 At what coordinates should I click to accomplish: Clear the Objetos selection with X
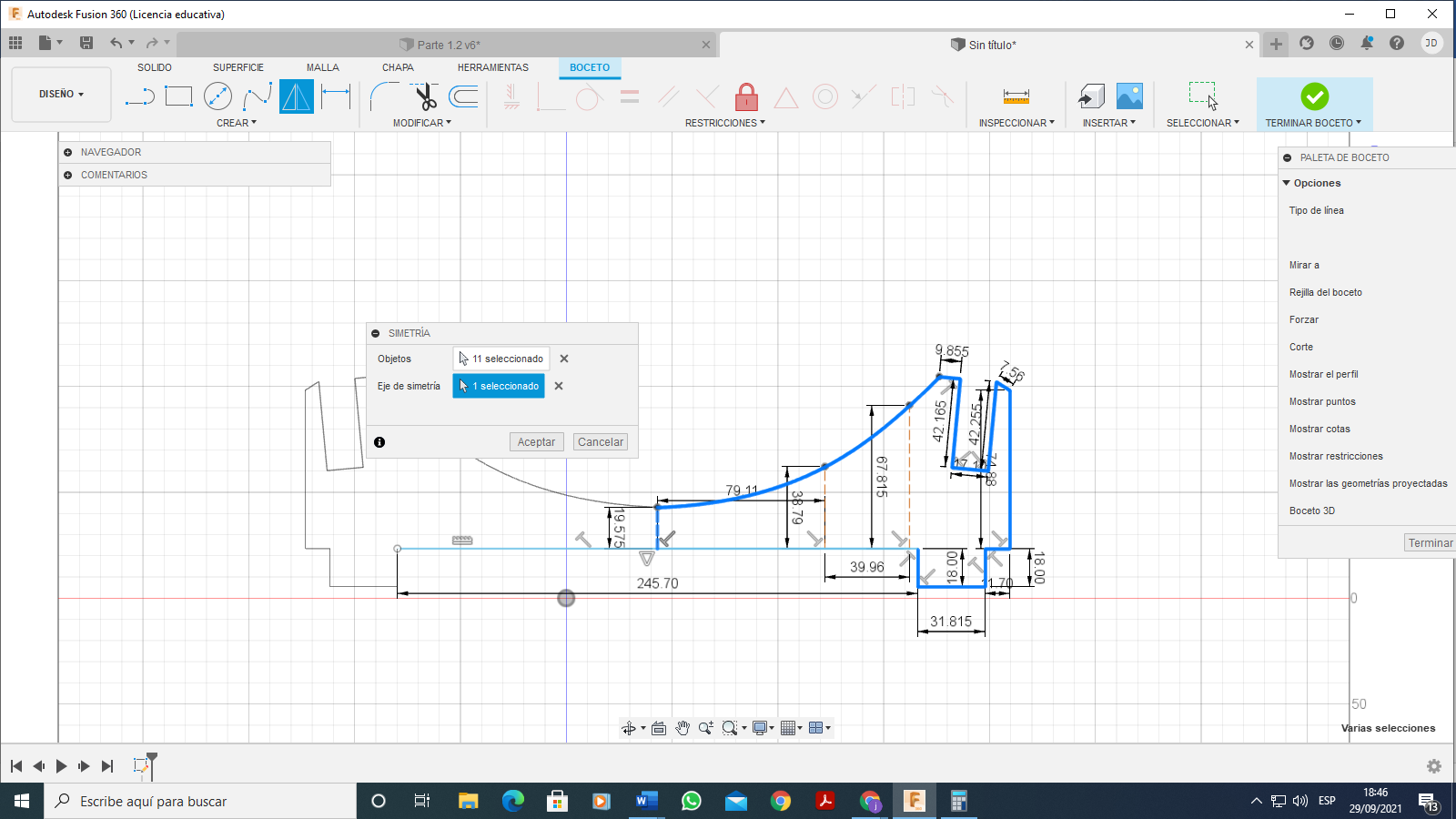(564, 359)
